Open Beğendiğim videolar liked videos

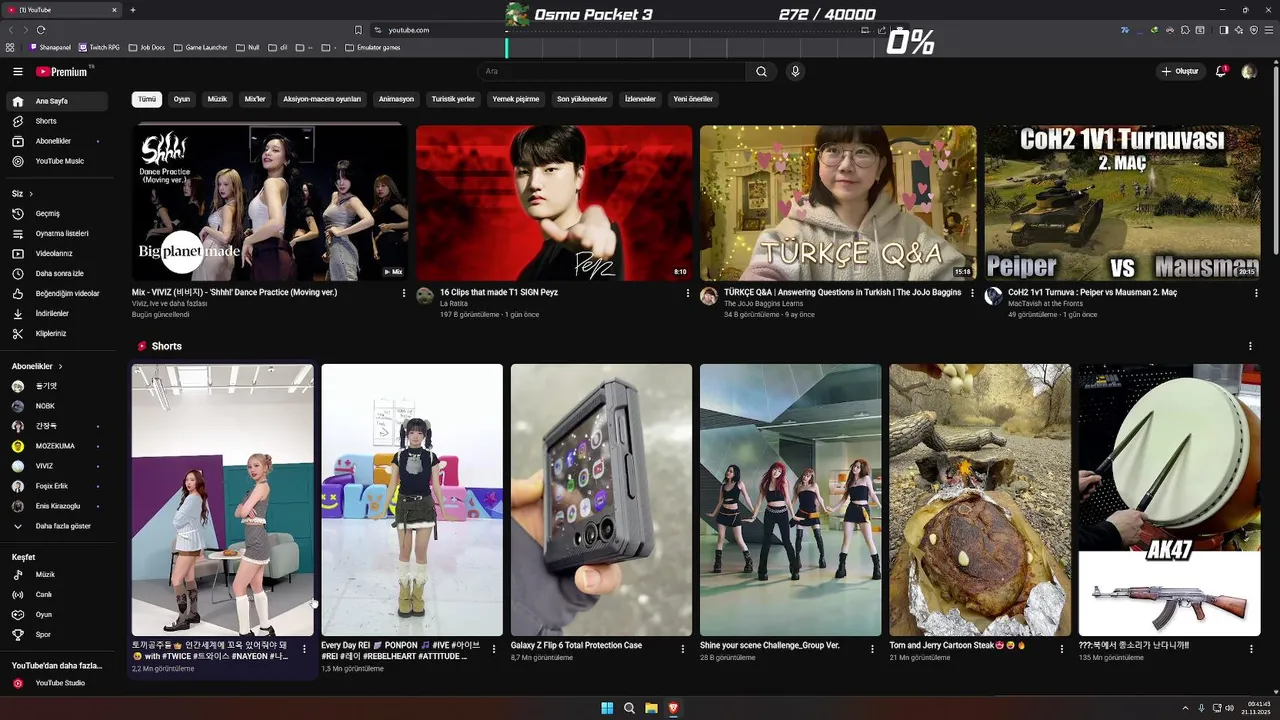click(56, 293)
